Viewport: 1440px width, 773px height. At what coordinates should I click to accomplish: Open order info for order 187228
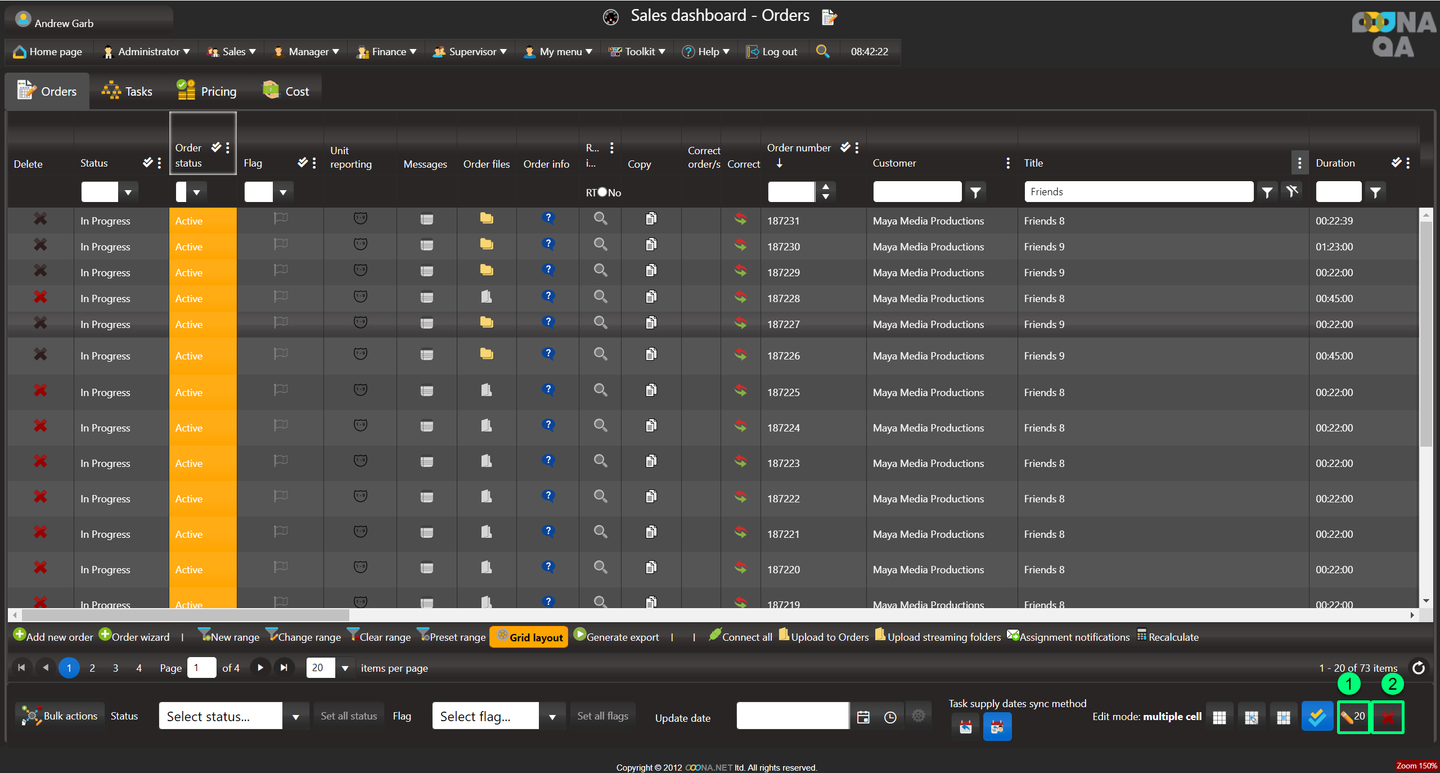point(548,296)
